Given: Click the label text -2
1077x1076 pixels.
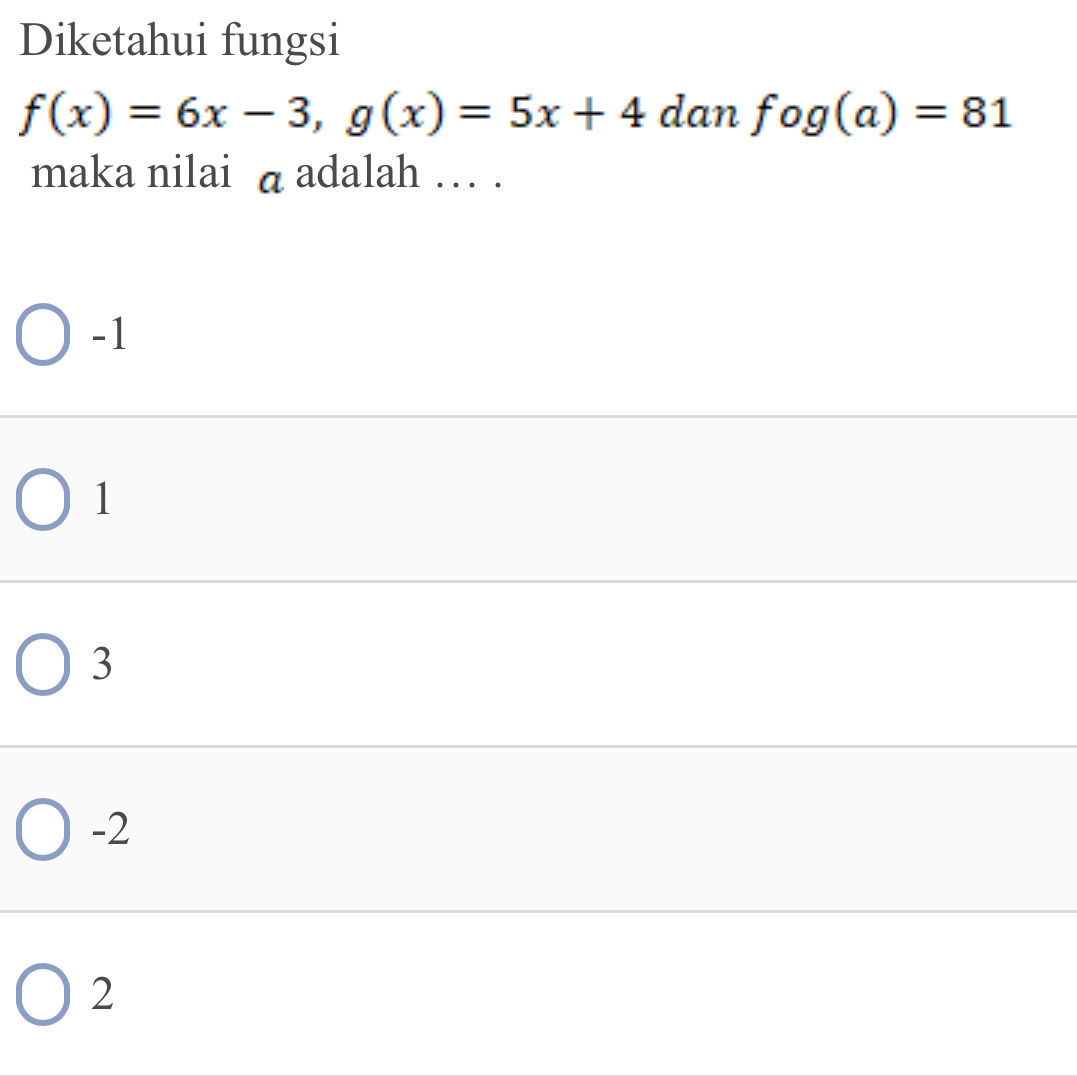Looking at the screenshot, I should (x=108, y=829).
